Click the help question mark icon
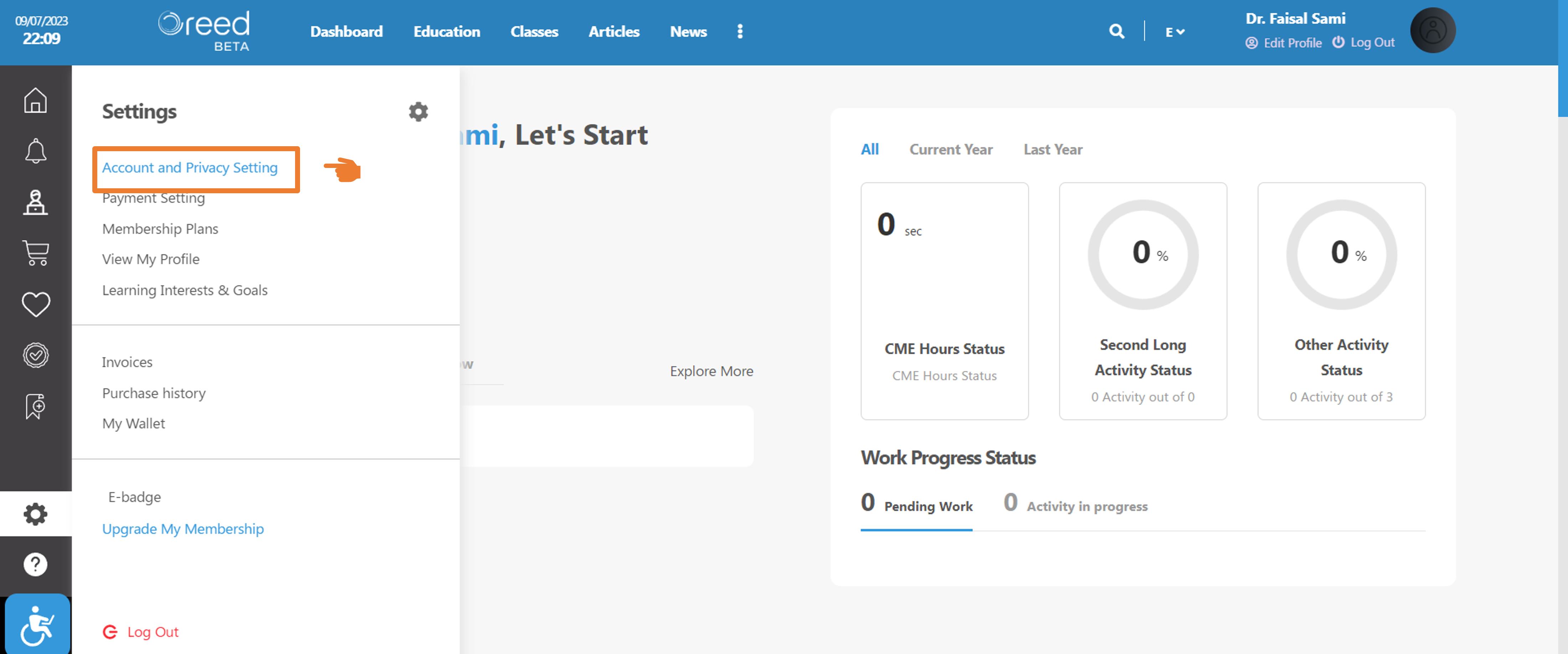 35,564
